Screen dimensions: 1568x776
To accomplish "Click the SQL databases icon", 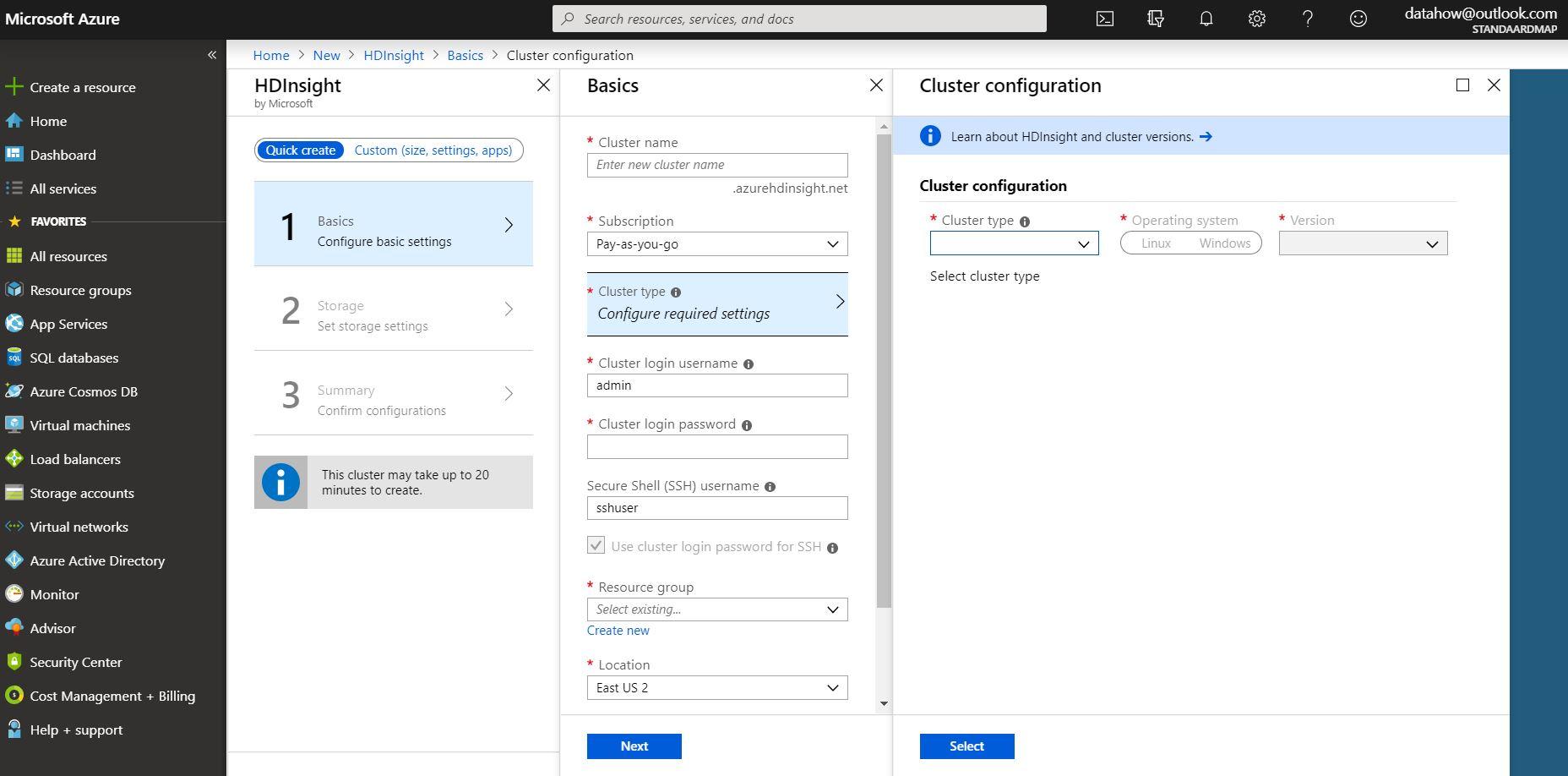I will point(14,358).
